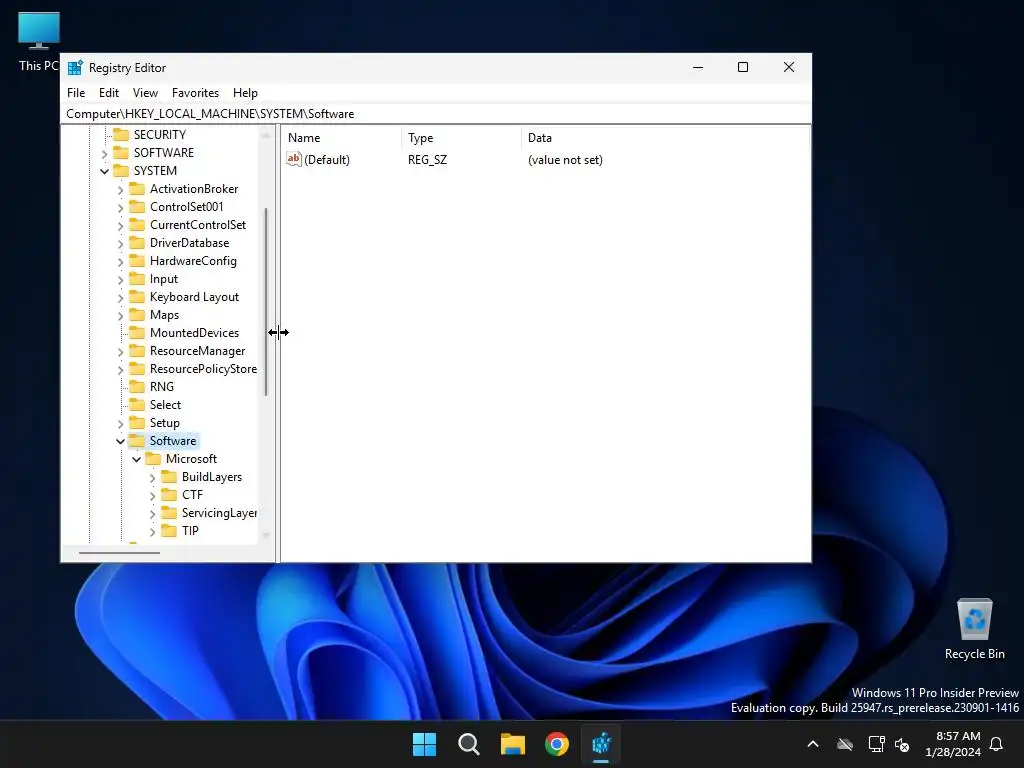The image size is (1024, 768).
Task: Click the Select folder icon
Action: pos(137,405)
